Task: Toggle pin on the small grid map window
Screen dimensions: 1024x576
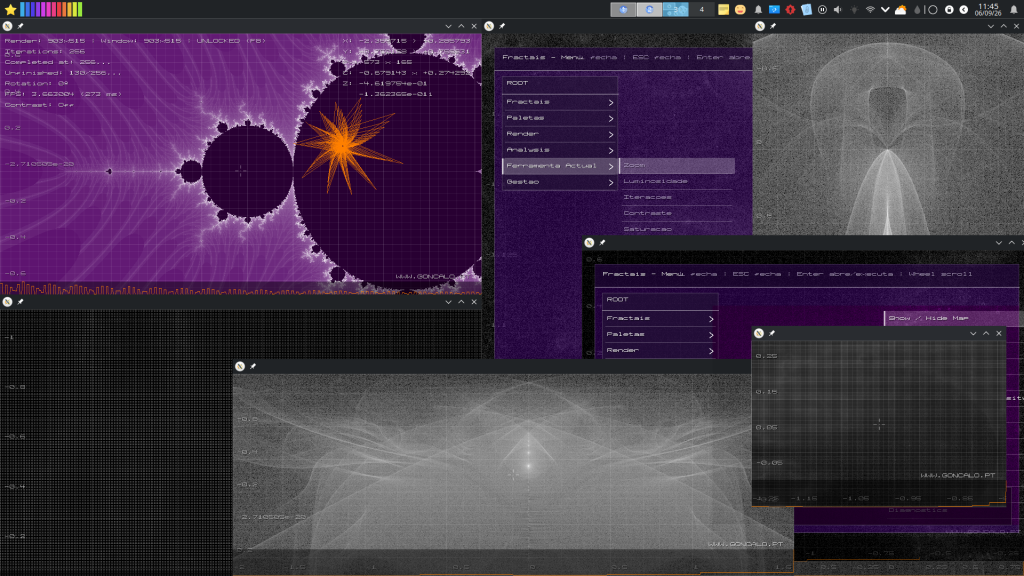Action: point(772,334)
